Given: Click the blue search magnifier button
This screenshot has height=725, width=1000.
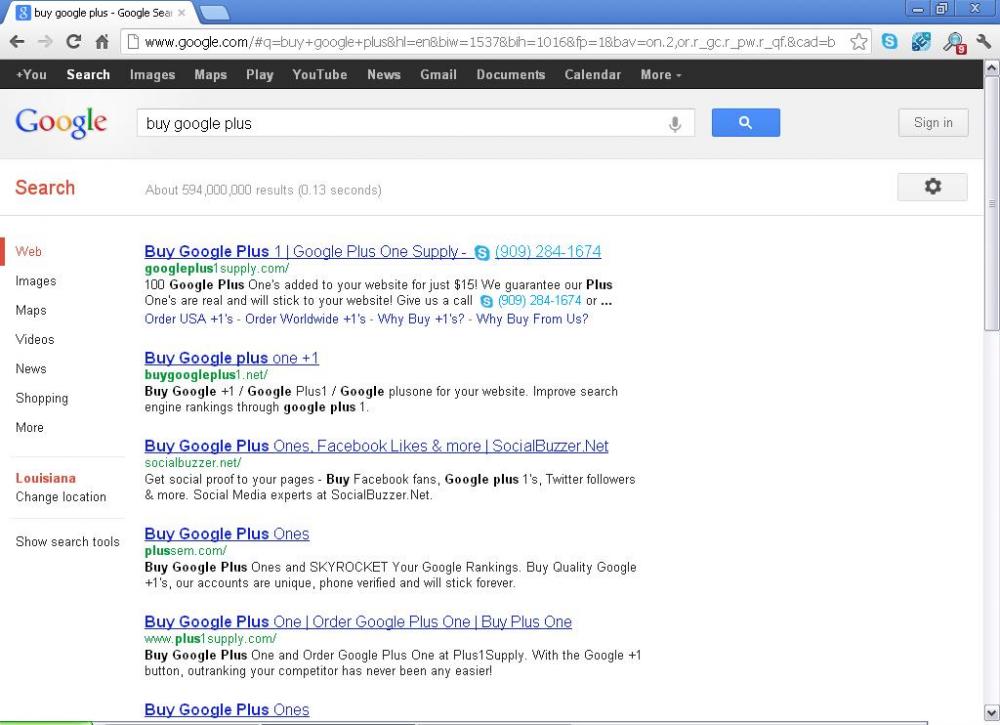Looking at the screenshot, I should pos(746,122).
